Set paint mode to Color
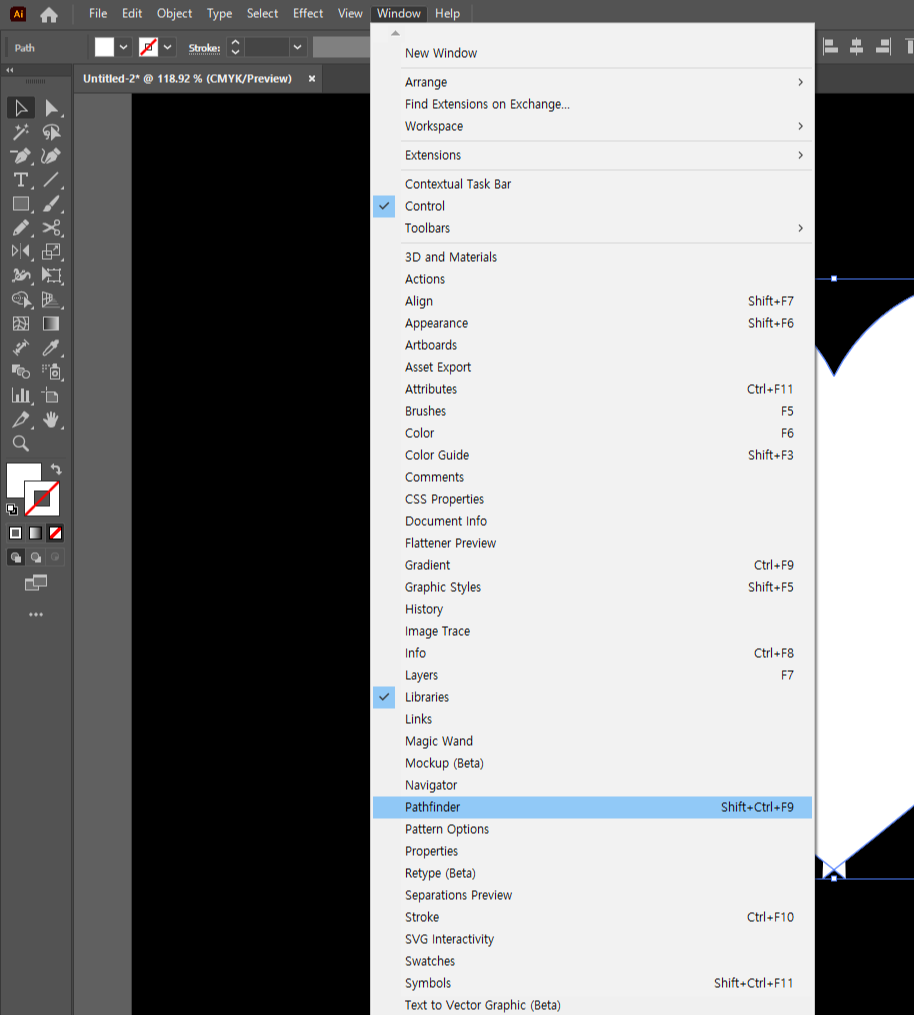The image size is (914, 1015). pyautogui.click(x=16, y=533)
